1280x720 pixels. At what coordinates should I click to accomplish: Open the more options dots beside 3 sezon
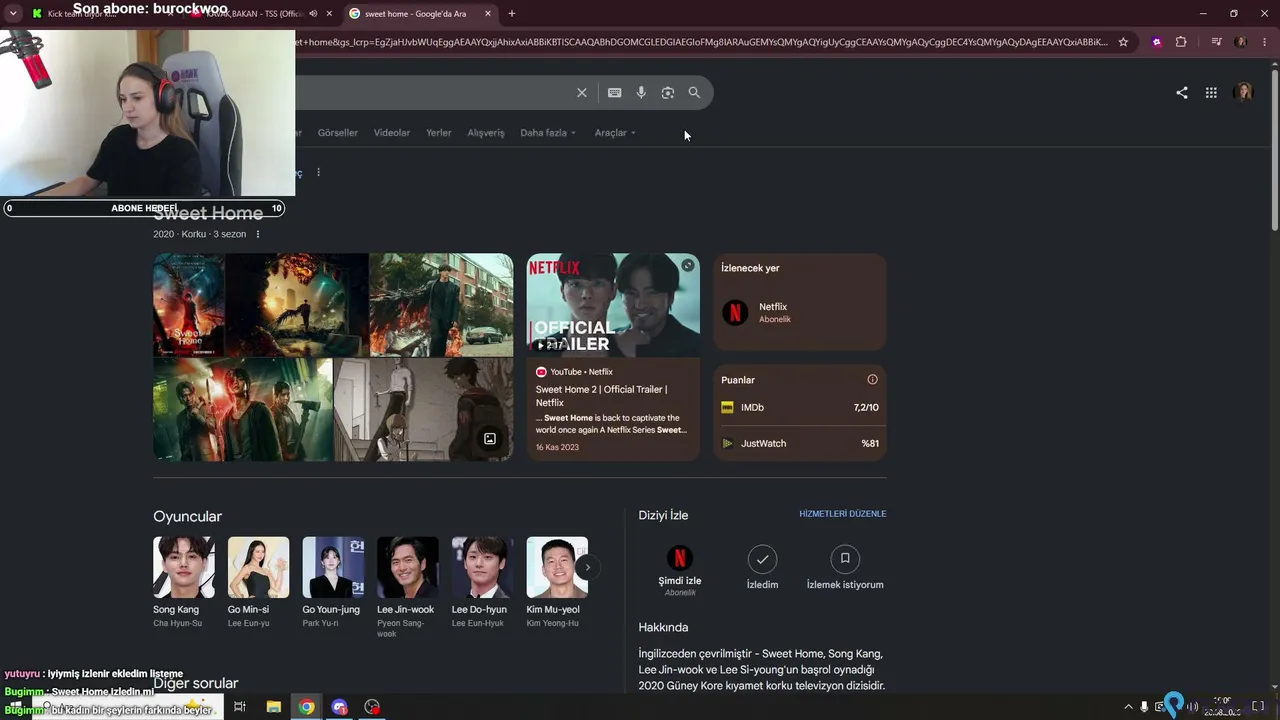coord(258,234)
